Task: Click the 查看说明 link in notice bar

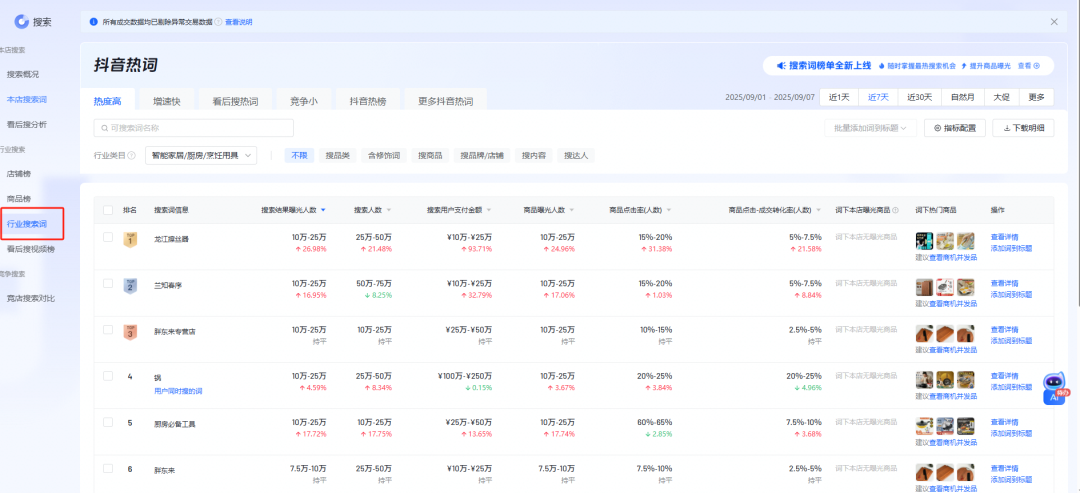Action: pos(239,22)
